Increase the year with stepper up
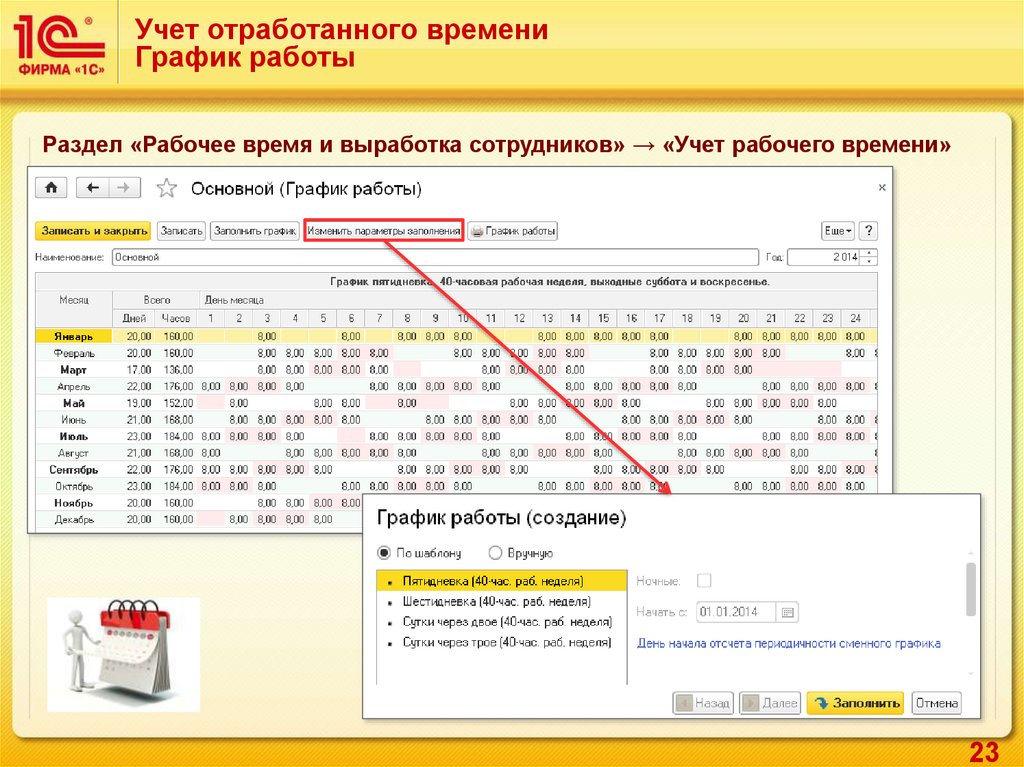Viewport: 1024px width, 767px height. coord(869,253)
